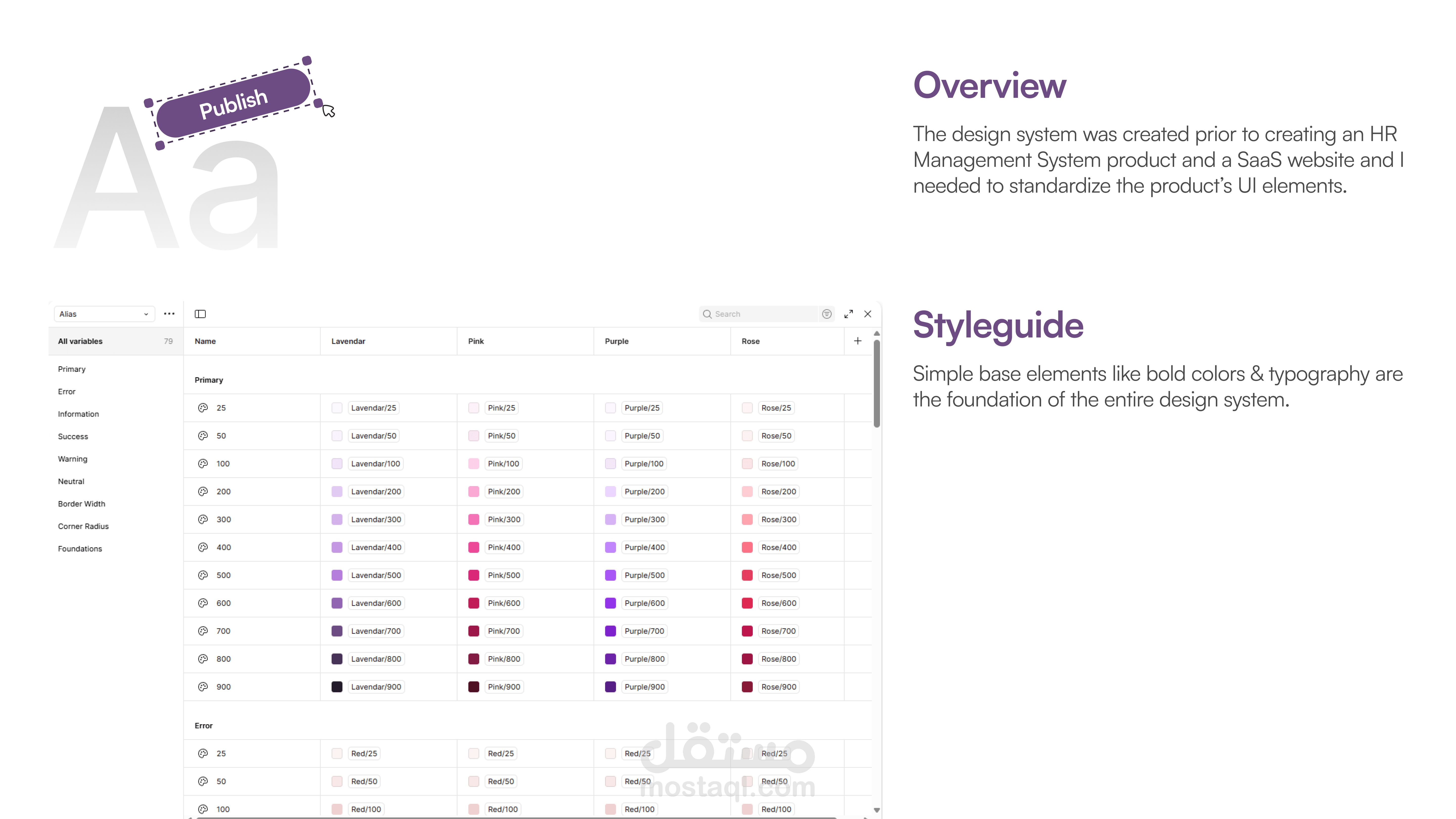Click the Pink/500 color swatch
1456x819 pixels.
pos(474,575)
